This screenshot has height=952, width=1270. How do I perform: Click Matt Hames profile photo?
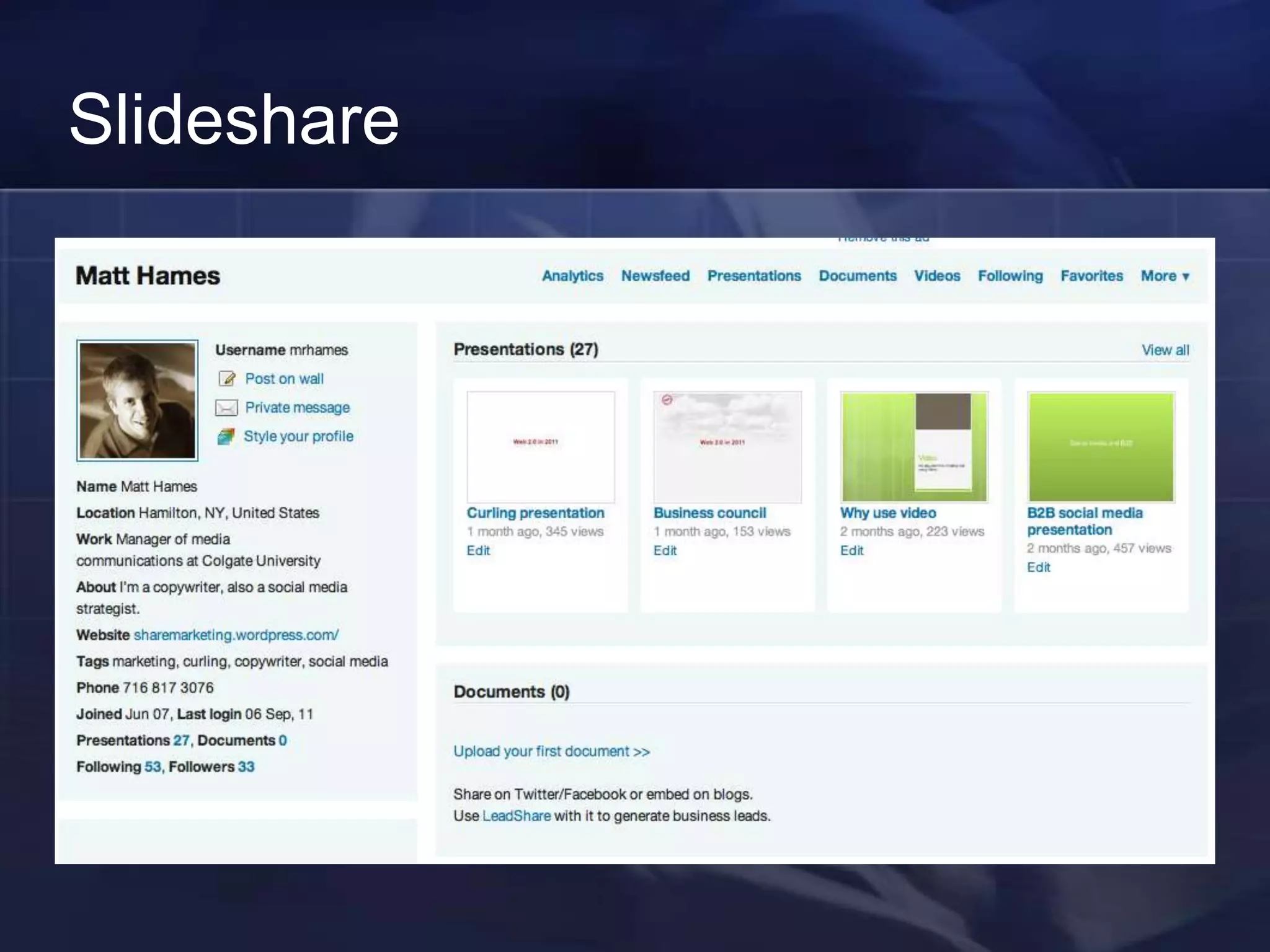[138, 400]
